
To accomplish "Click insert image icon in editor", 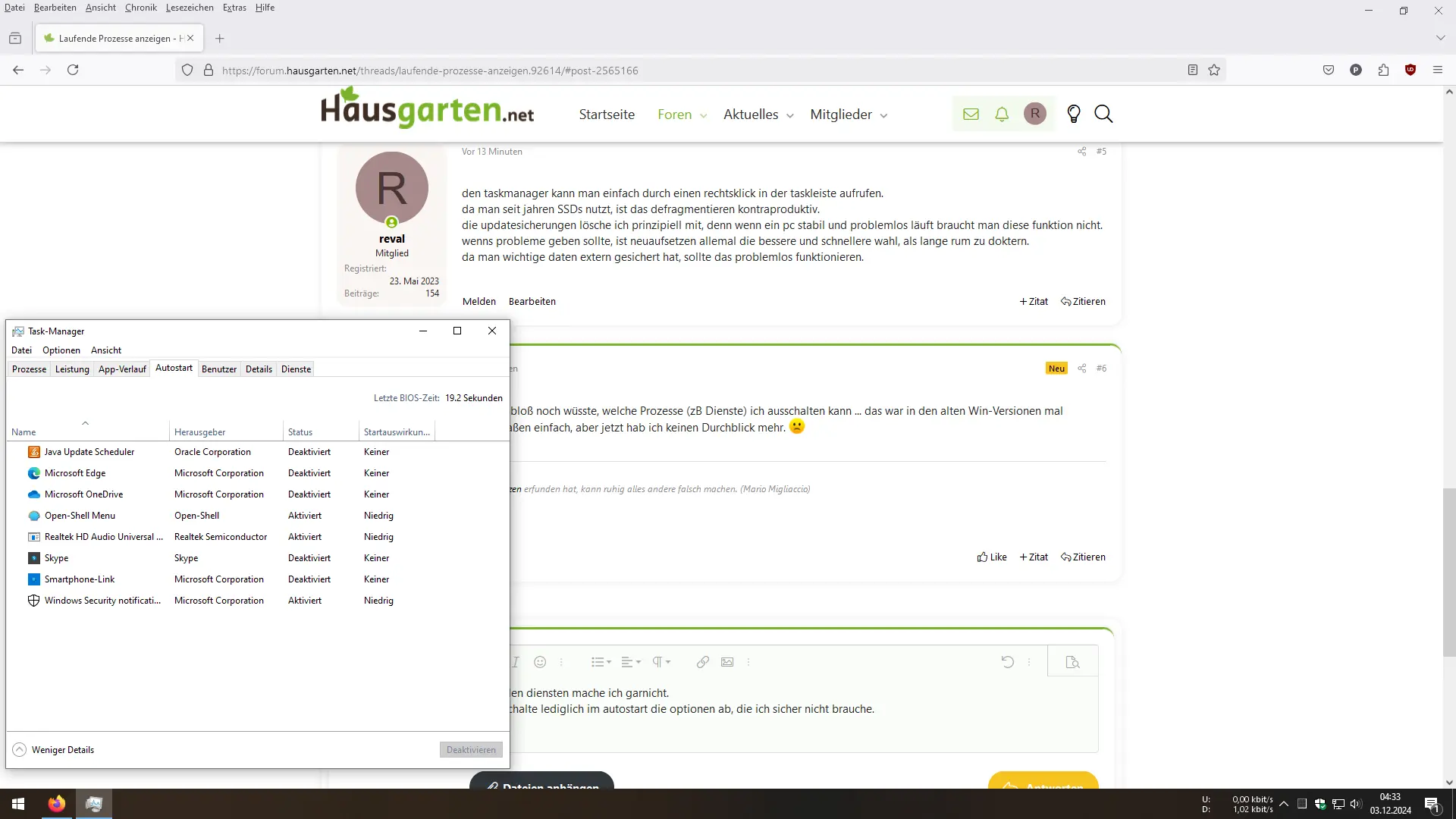I will coord(727,662).
